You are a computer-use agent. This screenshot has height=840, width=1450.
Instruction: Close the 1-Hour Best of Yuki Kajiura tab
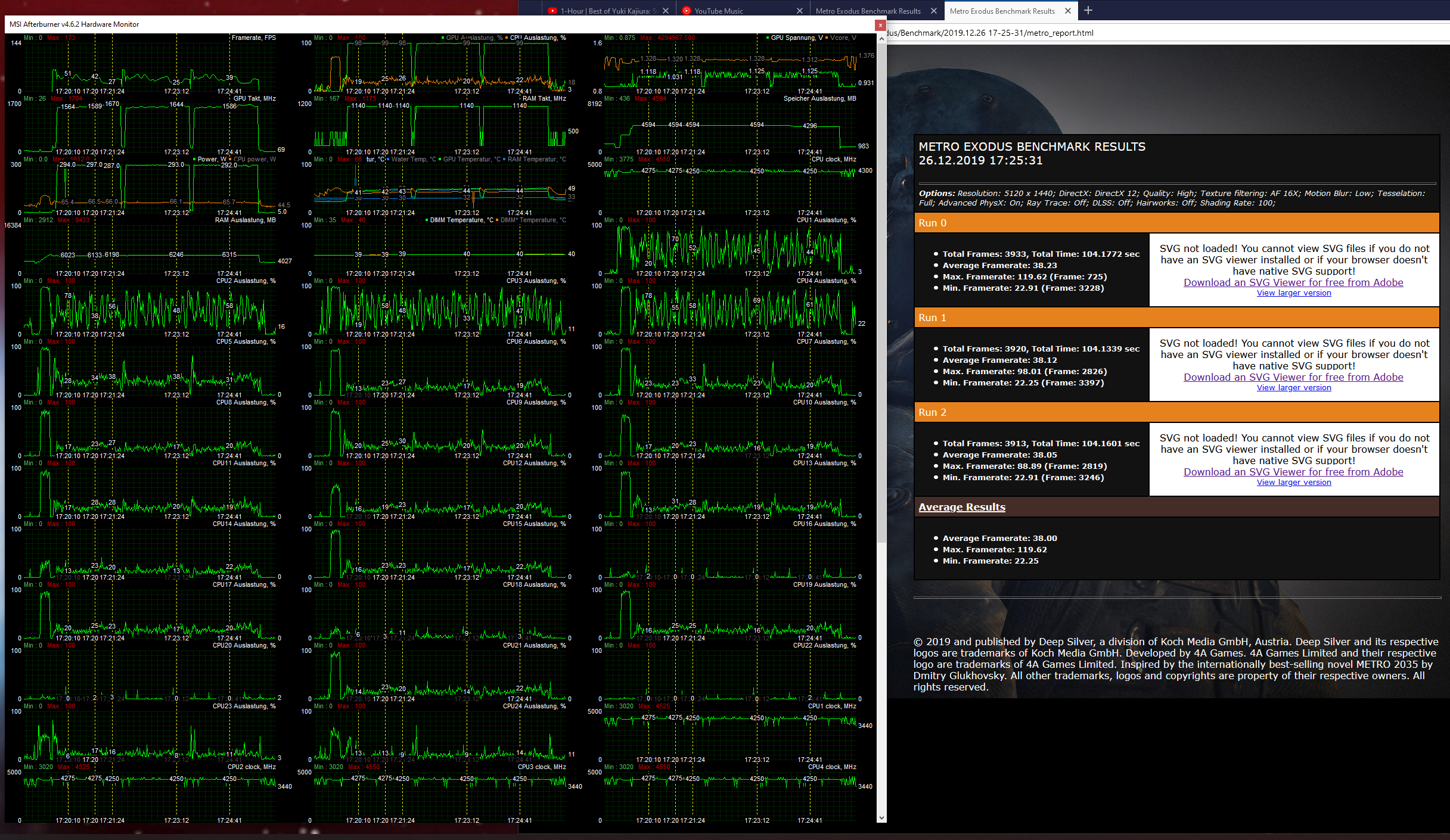(x=666, y=11)
